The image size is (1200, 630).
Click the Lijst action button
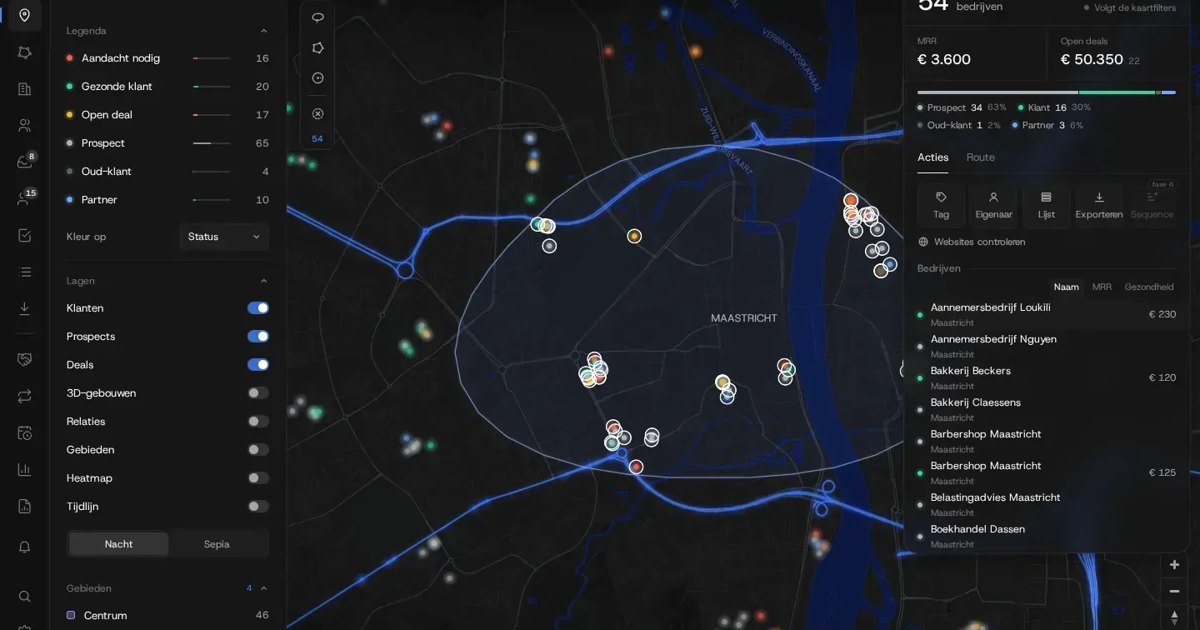point(1046,205)
